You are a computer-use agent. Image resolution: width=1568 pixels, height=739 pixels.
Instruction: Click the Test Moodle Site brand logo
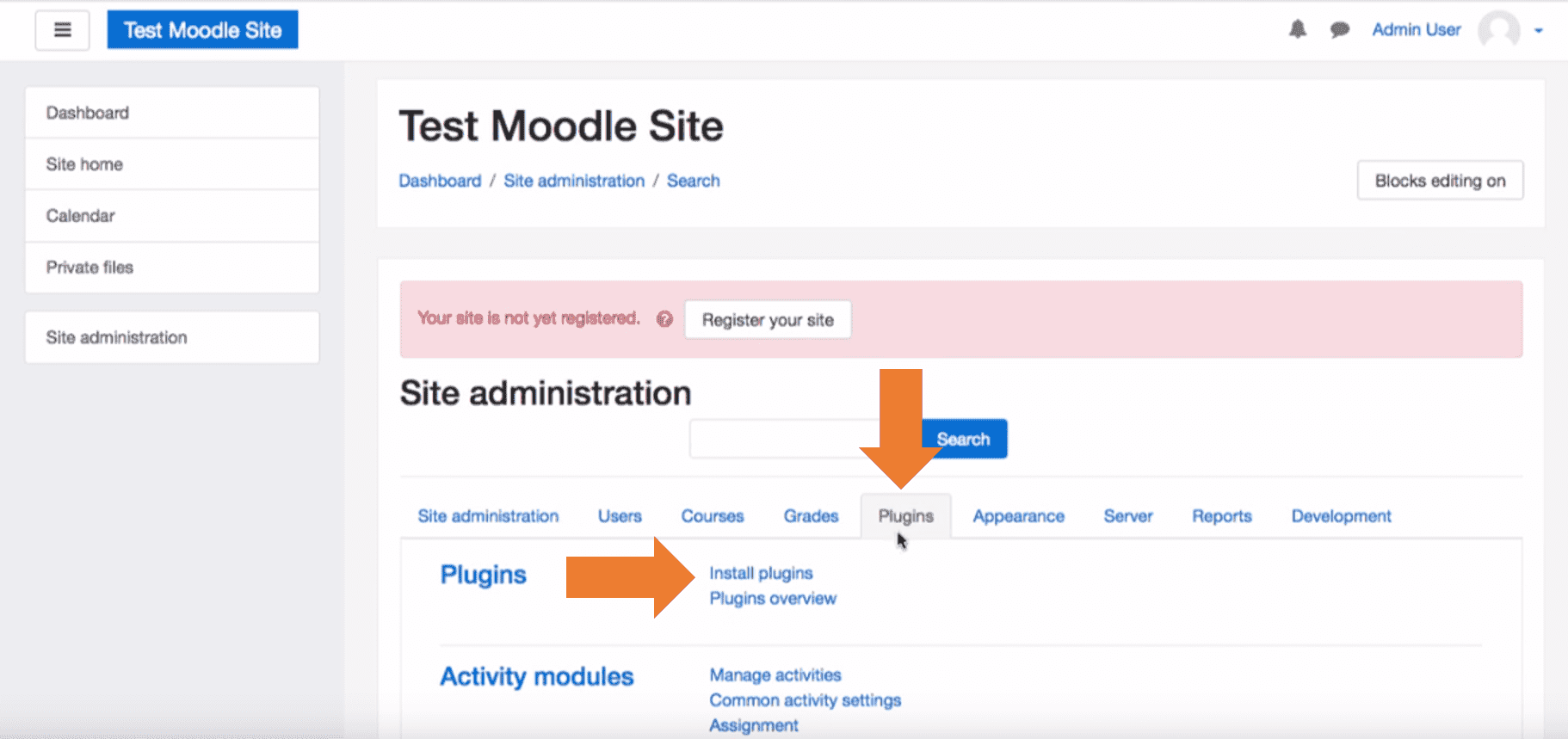tap(202, 30)
